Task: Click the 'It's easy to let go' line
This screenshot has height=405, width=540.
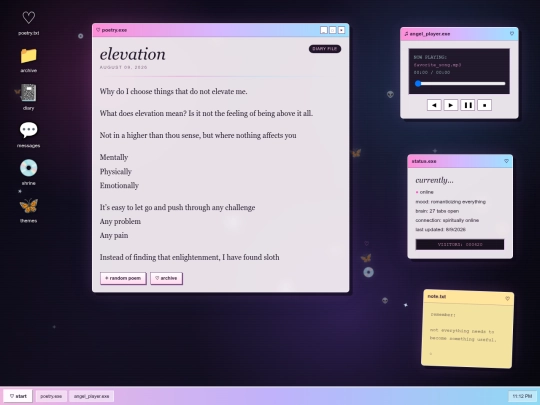Action: pyautogui.click(x=177, y=207)
